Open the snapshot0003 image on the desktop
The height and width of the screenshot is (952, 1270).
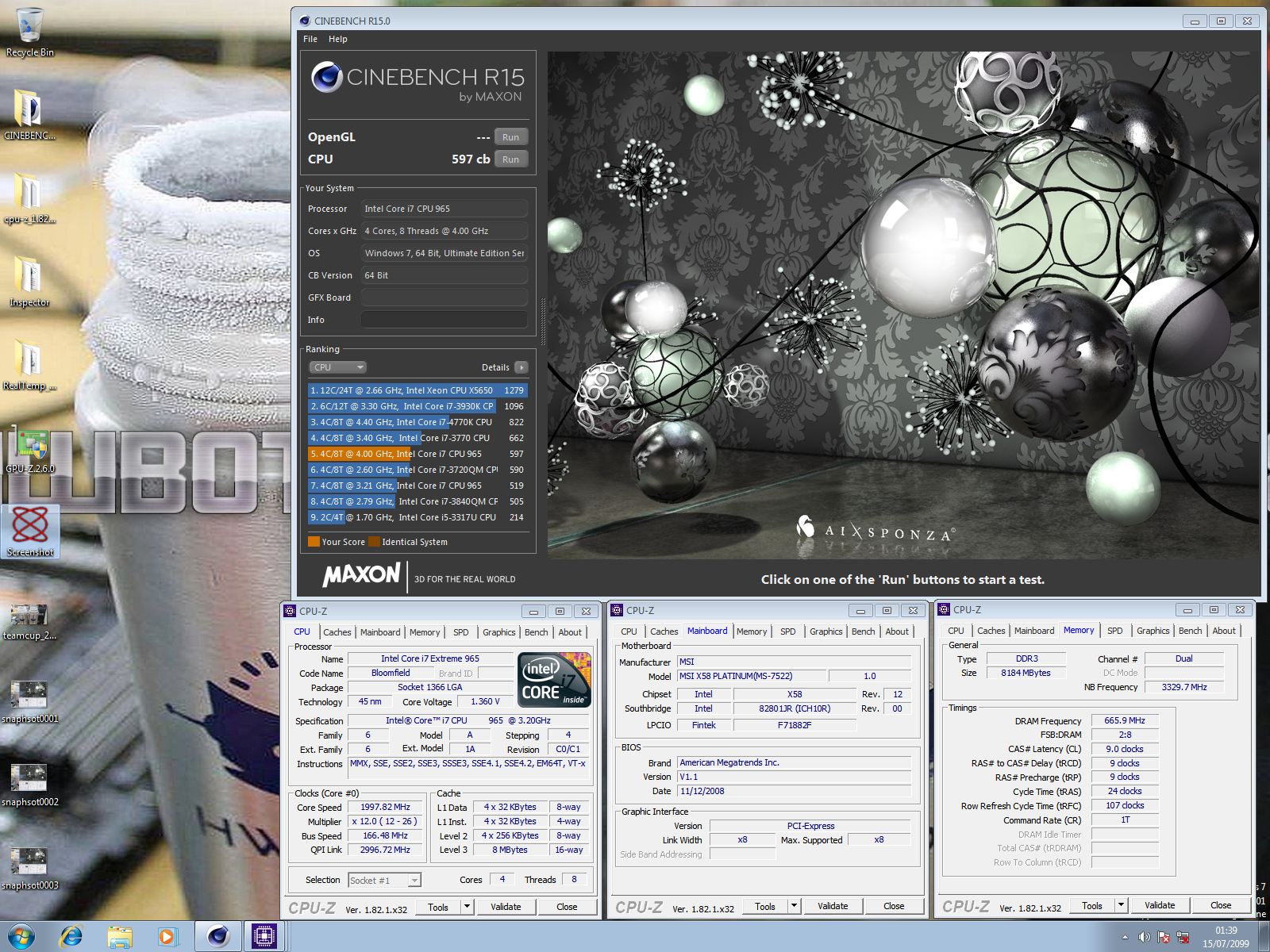(x=29, y=869)
